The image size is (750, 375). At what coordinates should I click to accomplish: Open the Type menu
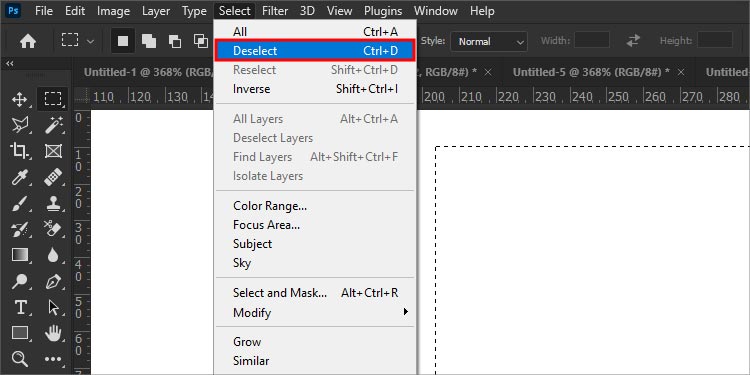194,11
